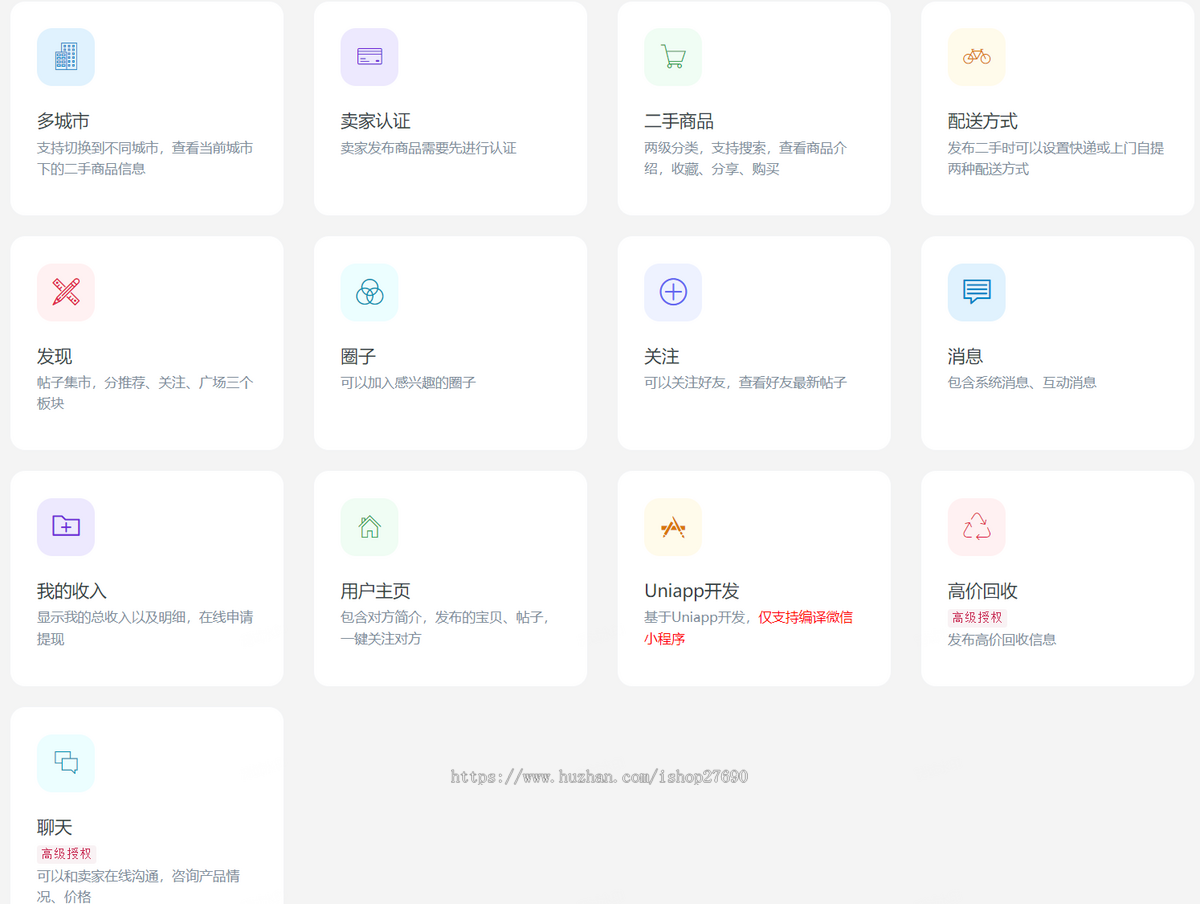The image size is (1200, 904).
Task: Click the seller verification card icon
Action: (x=369, y=57)
